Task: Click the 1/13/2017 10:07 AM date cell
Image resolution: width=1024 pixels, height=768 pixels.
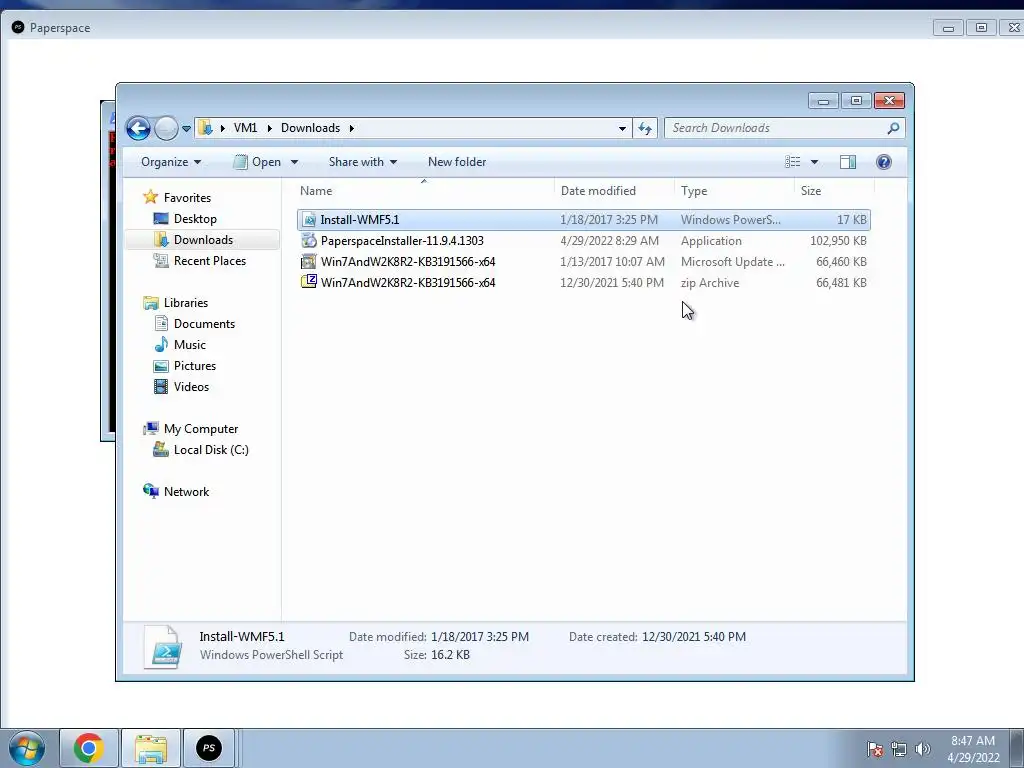Action: click(x=613, y=262)
